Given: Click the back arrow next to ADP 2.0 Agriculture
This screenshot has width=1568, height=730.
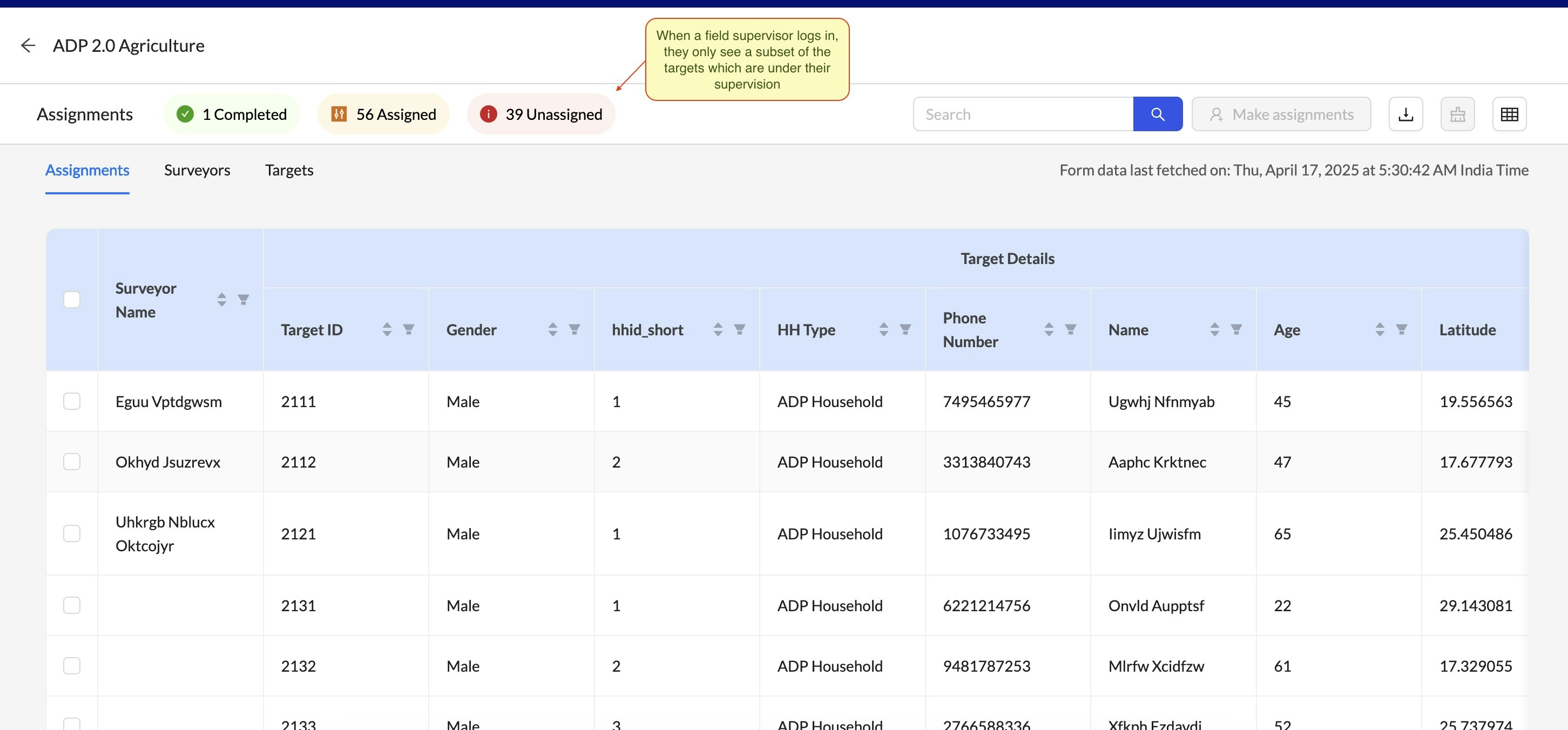Looking at the screenshot, I should (x=28, y=46).
